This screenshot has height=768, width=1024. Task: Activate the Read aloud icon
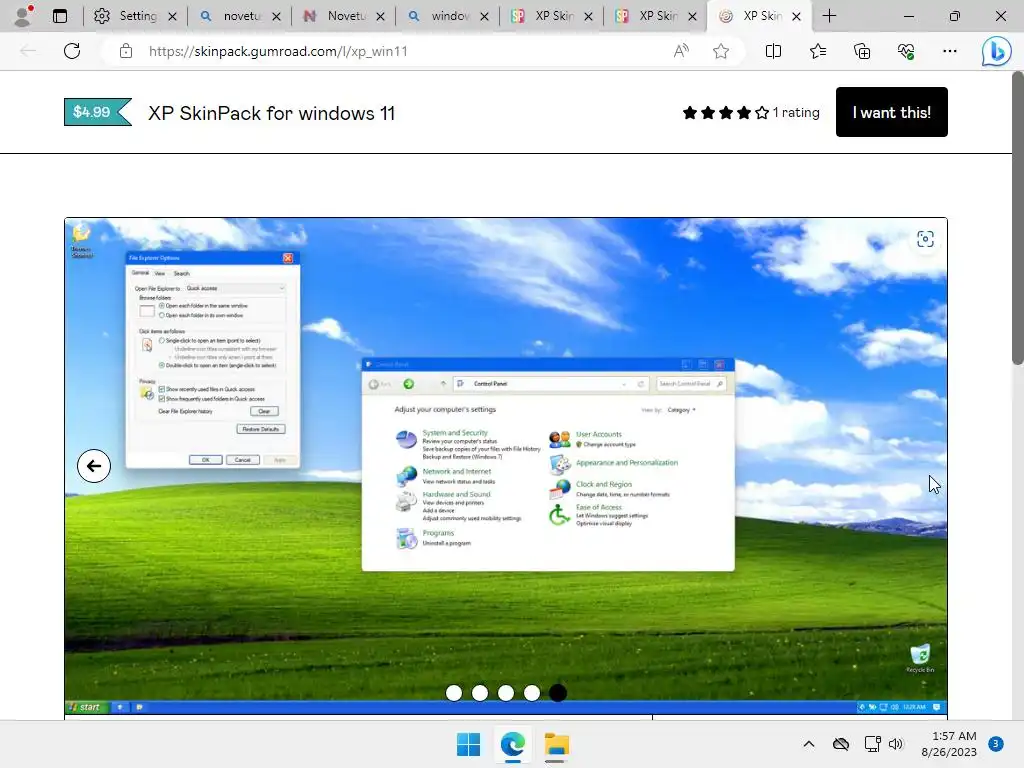coord(680,51)
